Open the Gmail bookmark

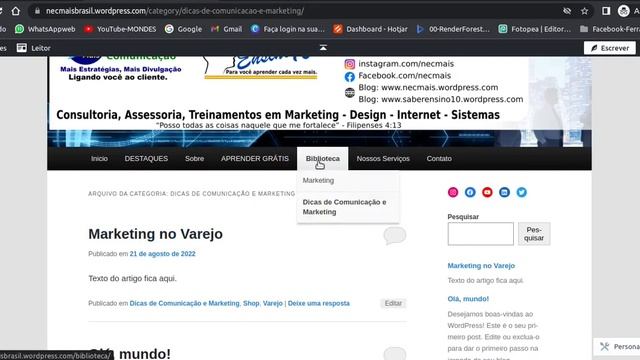(227, 29)
